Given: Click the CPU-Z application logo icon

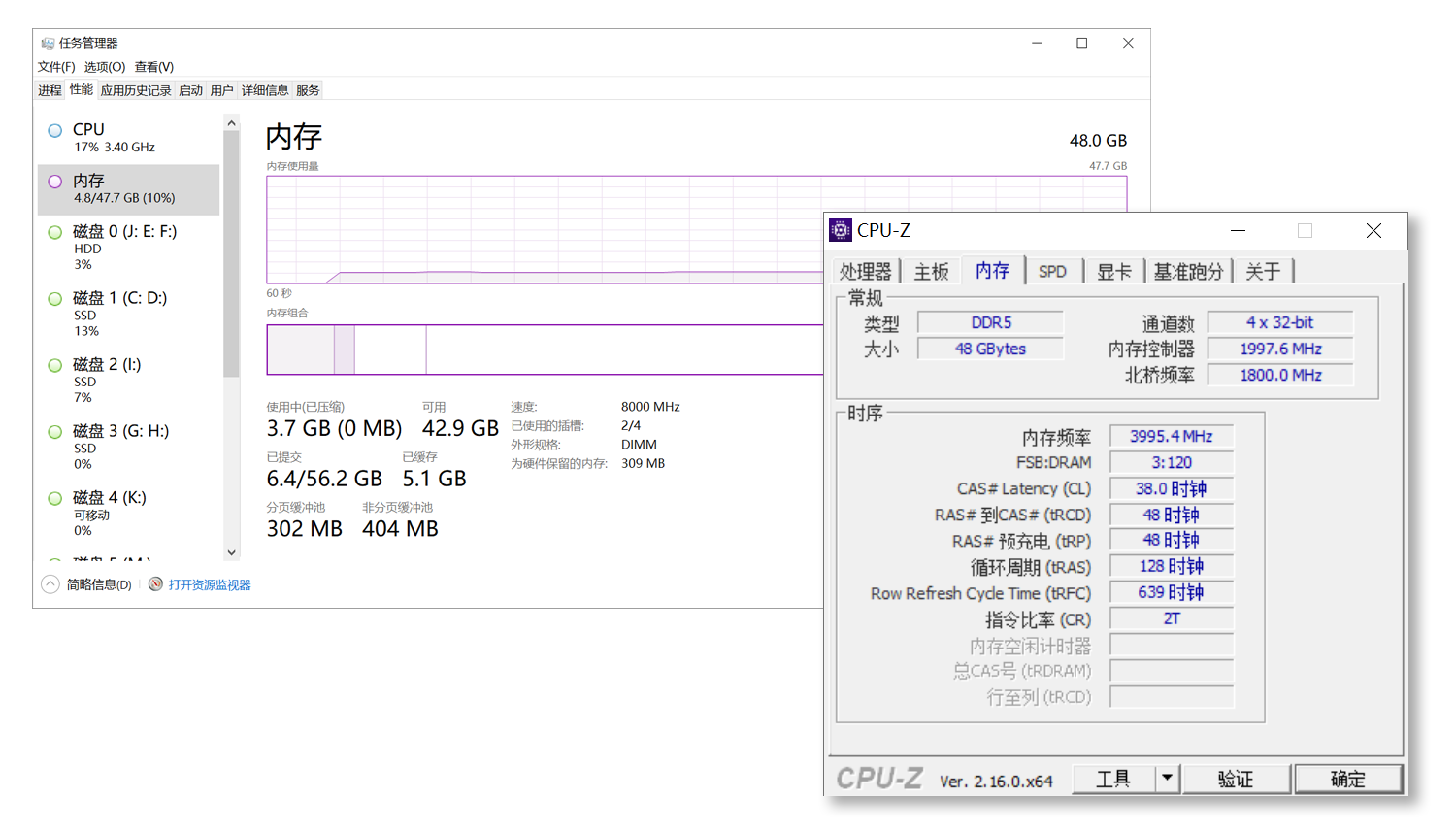Looking at the screenshot, I should coord(841,230).
